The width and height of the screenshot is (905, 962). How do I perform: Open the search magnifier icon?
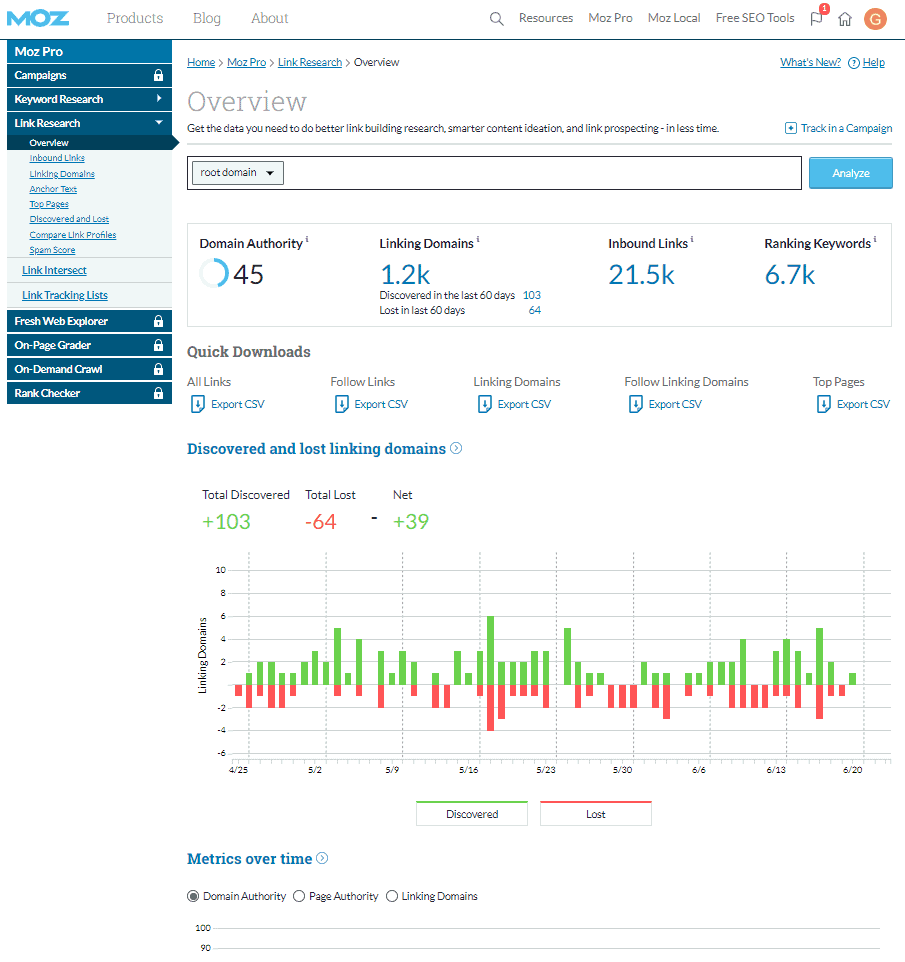[496, 19]
